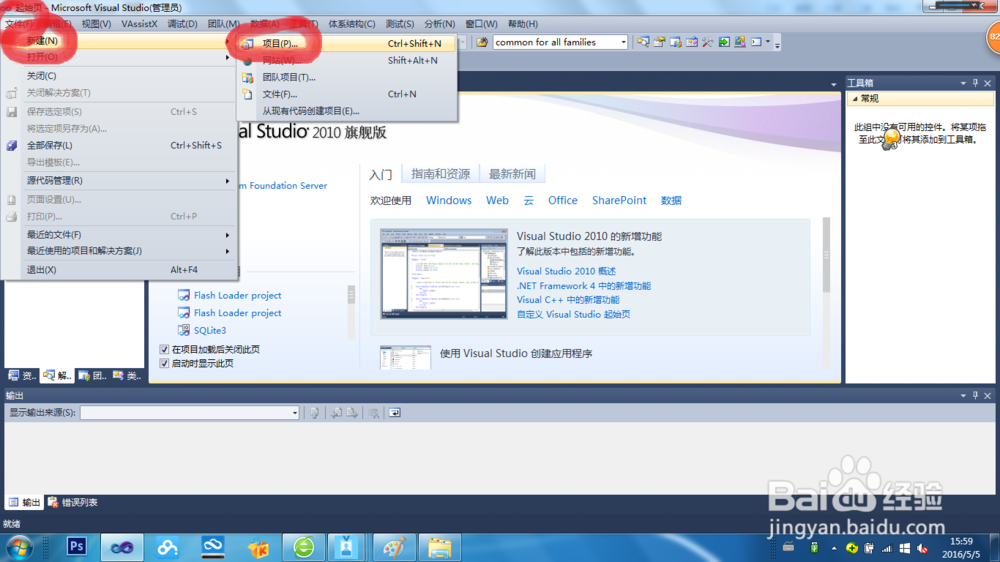The width and height of the screenshot is (1000, 562).
Task: Open the Paint palette icon in taskbar
Action: 394,547
